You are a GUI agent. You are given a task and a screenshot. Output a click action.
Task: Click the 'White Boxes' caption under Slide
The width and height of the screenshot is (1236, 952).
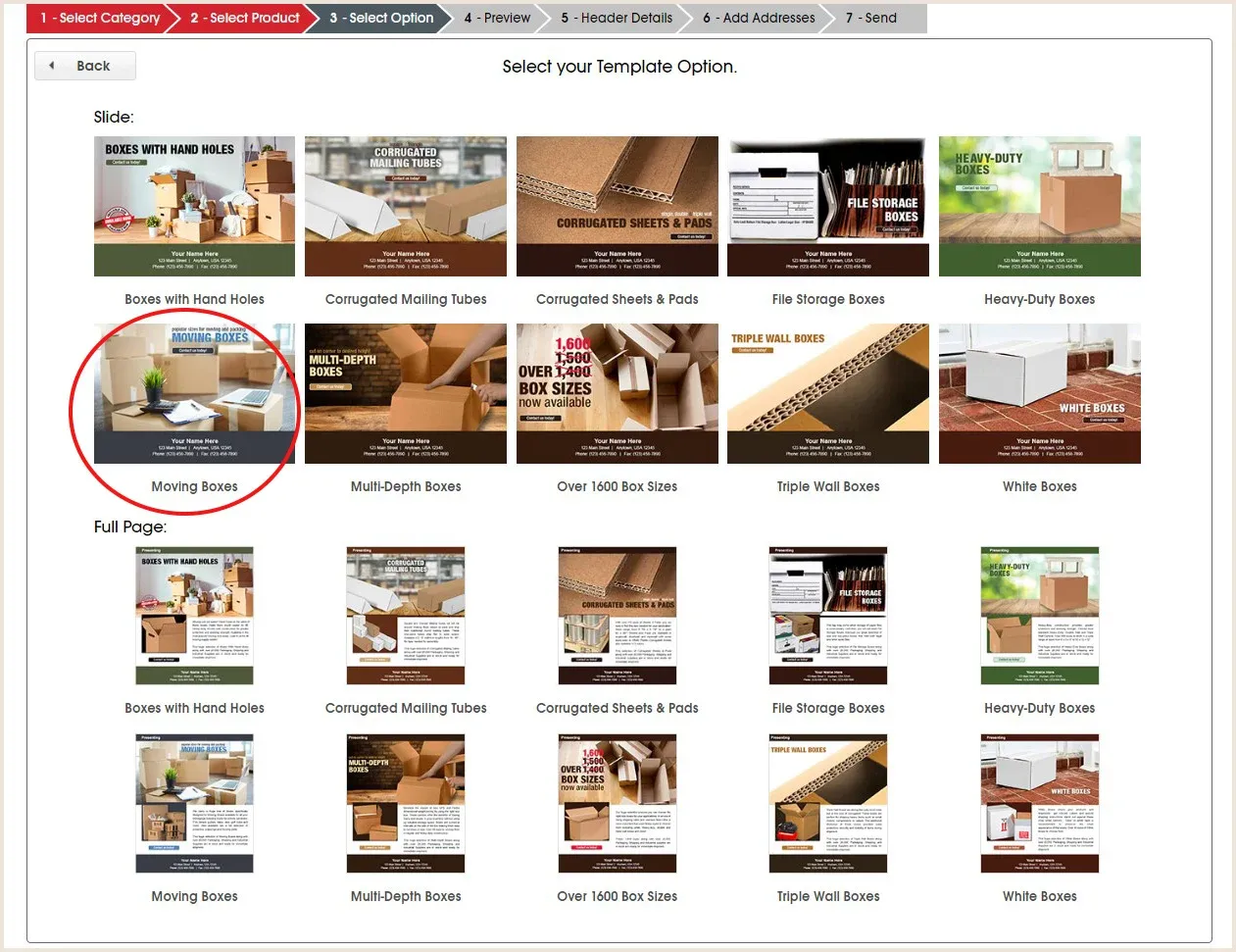(x=1040, y=486)
